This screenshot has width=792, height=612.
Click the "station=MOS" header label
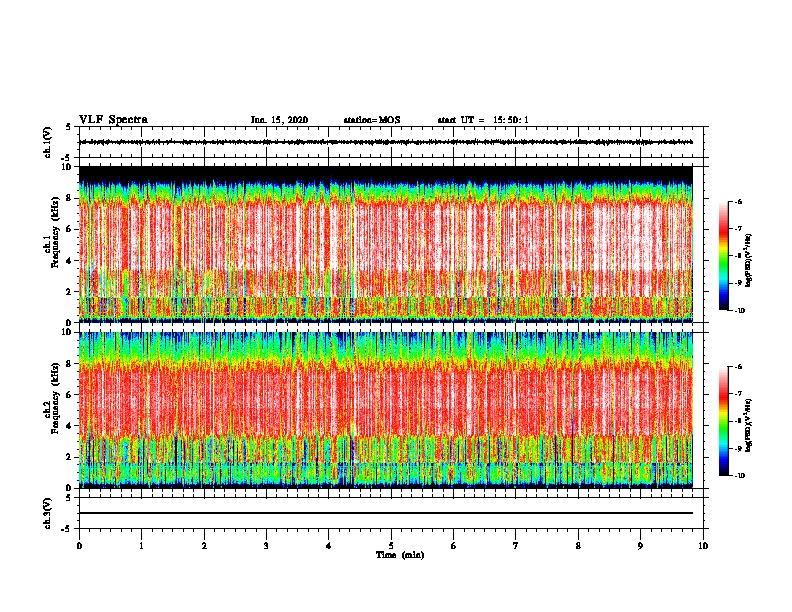(372, 120)
